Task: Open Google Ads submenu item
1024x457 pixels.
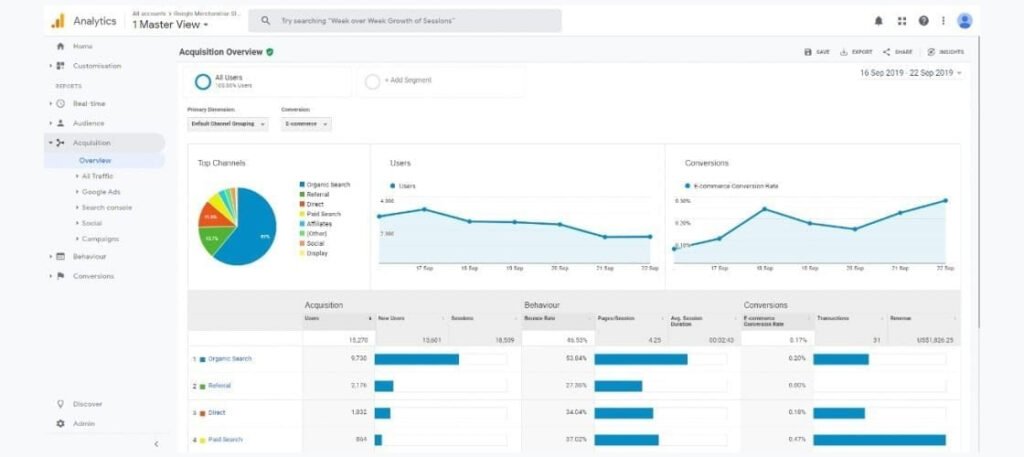Action: tap(100, 192)
